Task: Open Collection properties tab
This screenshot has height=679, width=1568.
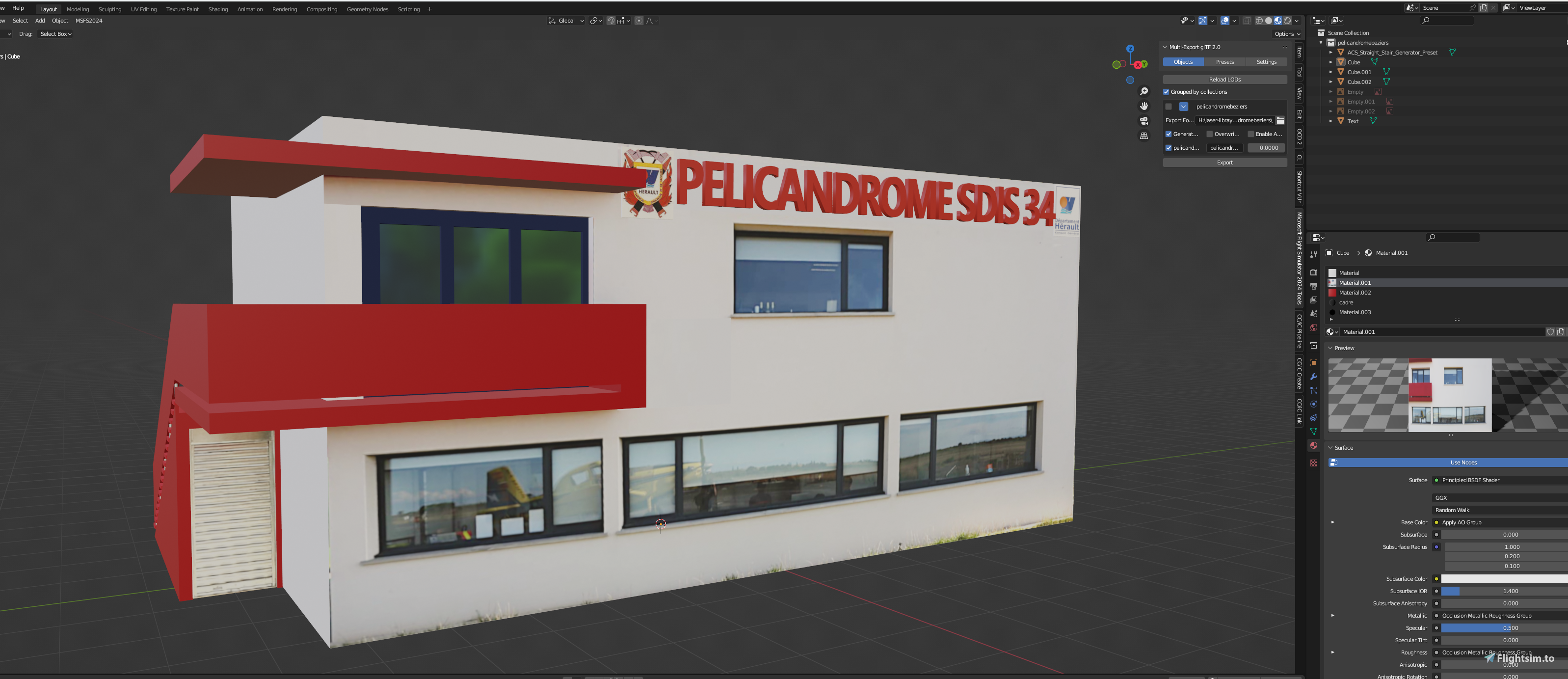Action: [1314, 345]
